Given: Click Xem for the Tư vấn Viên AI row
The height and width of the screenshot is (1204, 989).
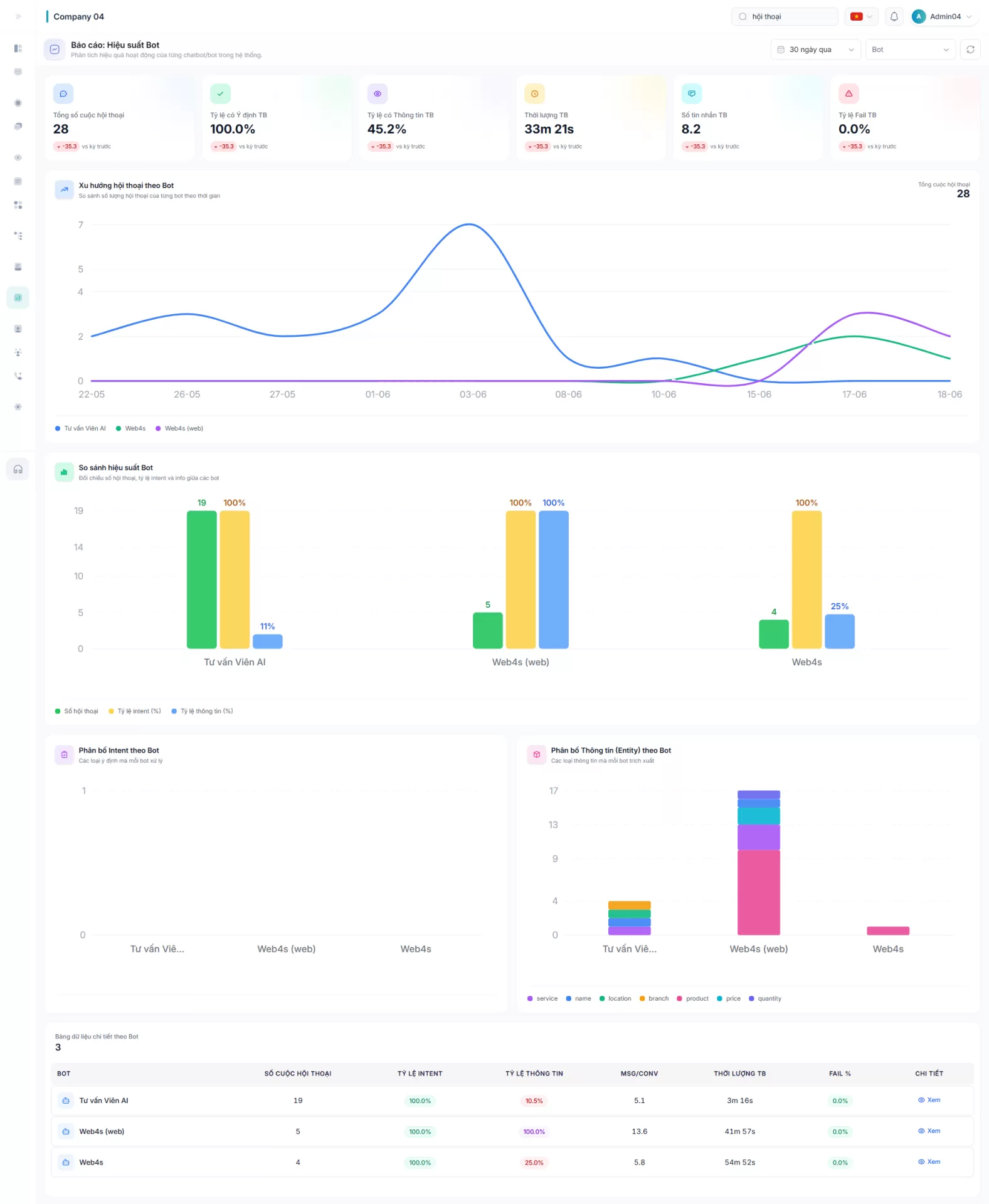Looking at the screenshot, I should (x=929, y=1100).
